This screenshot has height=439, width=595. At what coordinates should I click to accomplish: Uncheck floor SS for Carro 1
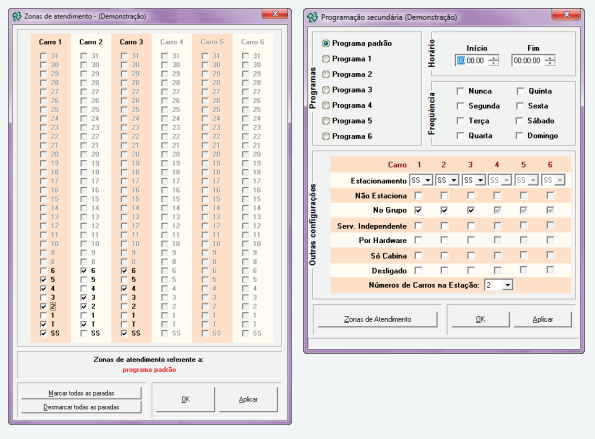tap(43, 333)
